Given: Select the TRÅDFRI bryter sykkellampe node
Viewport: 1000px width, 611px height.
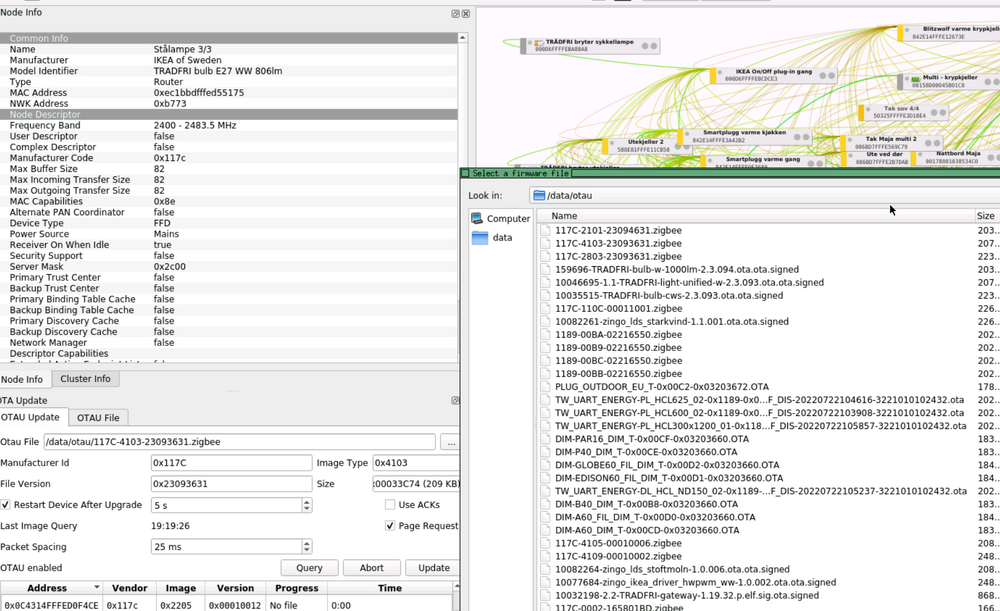Looking at the screenshot, I should pos(590,45).
